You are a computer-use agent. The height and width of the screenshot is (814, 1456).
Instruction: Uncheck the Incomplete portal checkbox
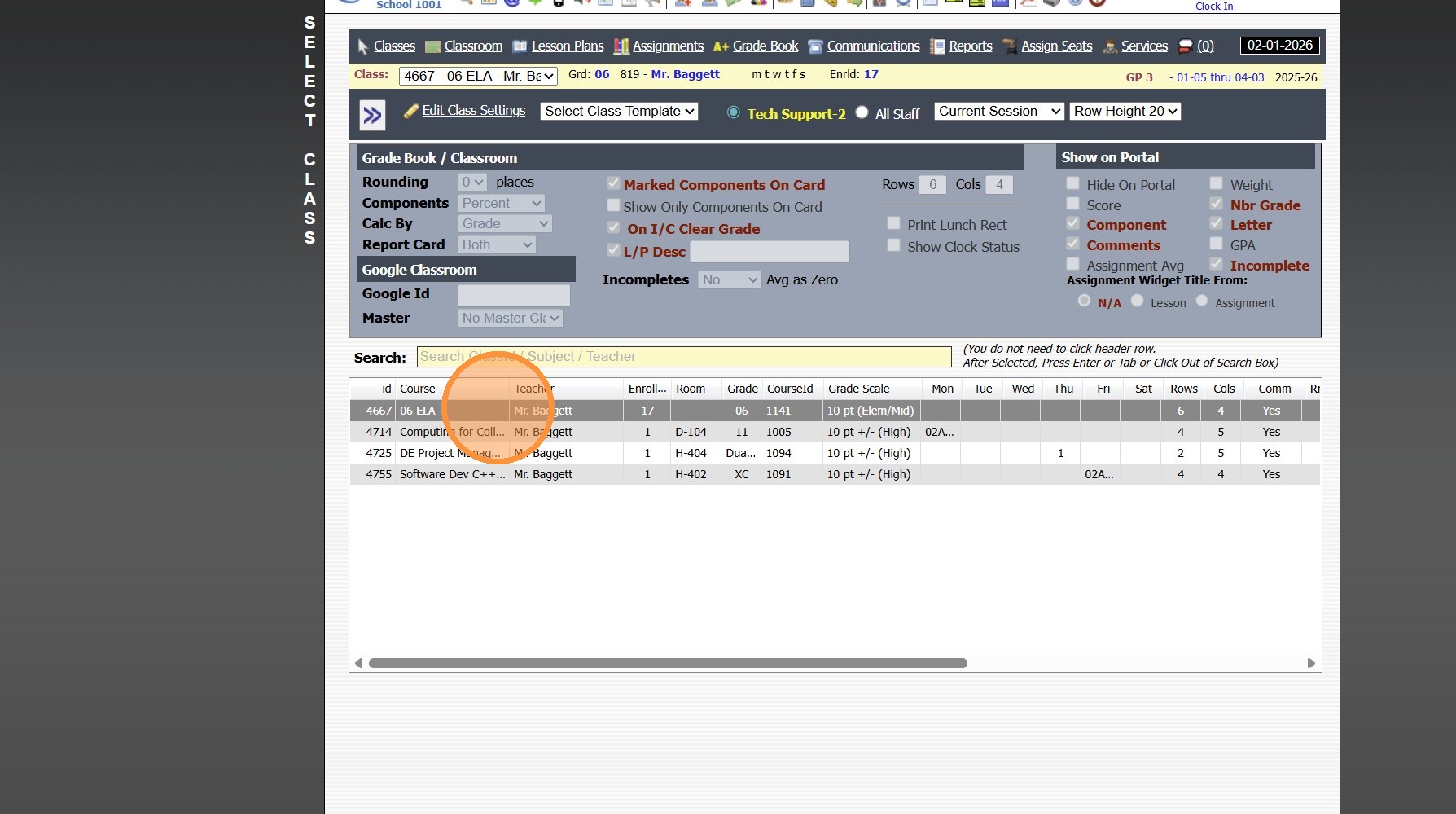(x=1217, y=265)
